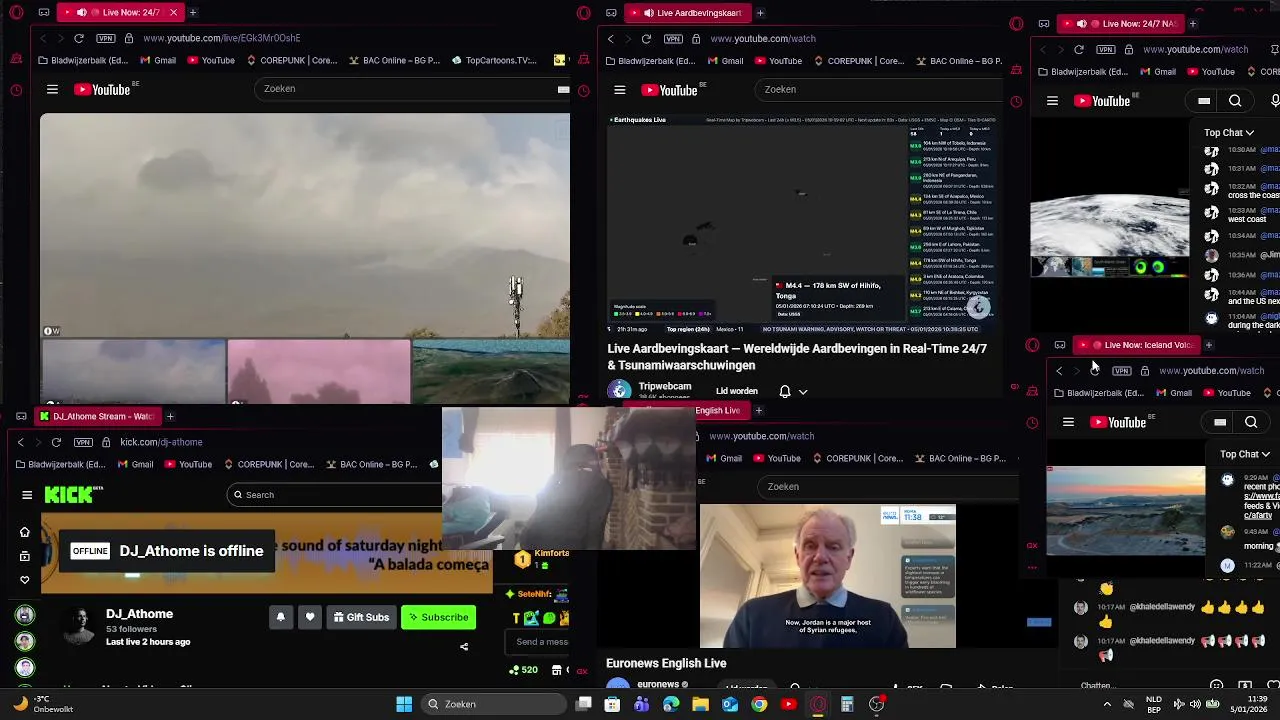Viewport: 1280px width, 720px height.
Task: Toggle VPN badge in the Iceland Volcano window
Action: [1121, 371]
